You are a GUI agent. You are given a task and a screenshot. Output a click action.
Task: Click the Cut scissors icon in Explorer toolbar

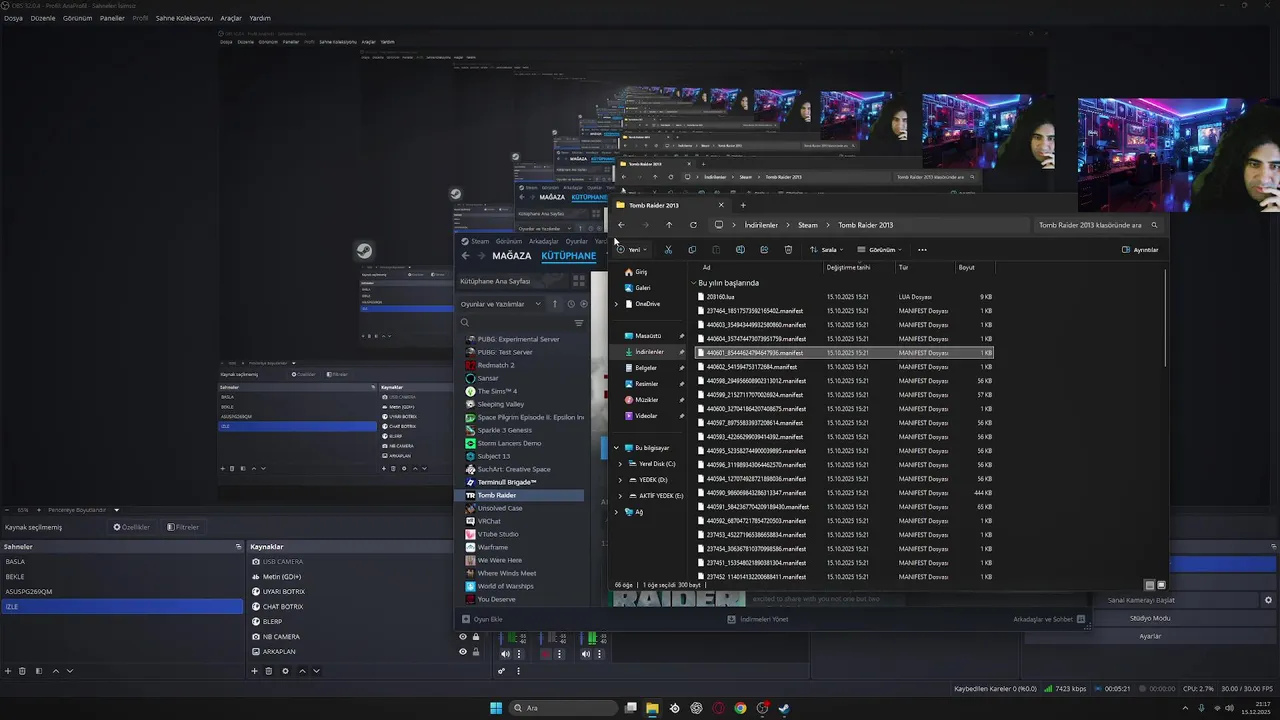click(668, 250)
